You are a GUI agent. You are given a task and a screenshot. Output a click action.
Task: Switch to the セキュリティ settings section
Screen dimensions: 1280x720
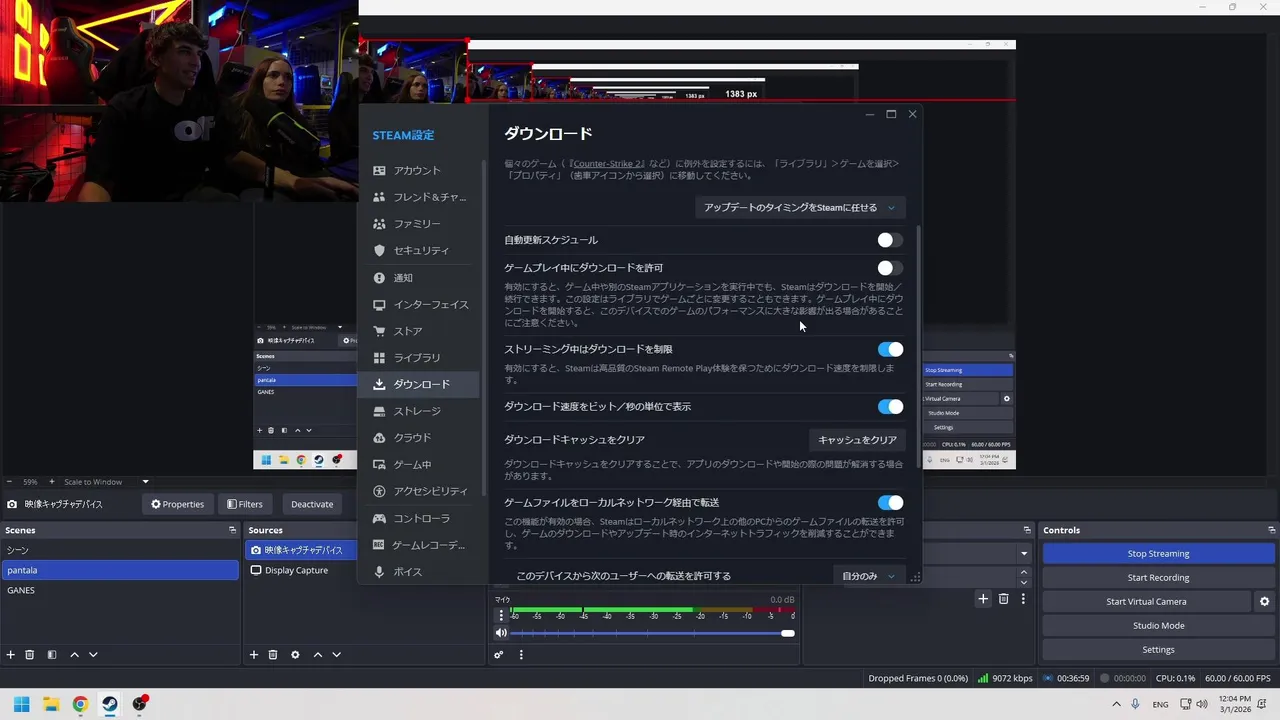click(418, 250)
